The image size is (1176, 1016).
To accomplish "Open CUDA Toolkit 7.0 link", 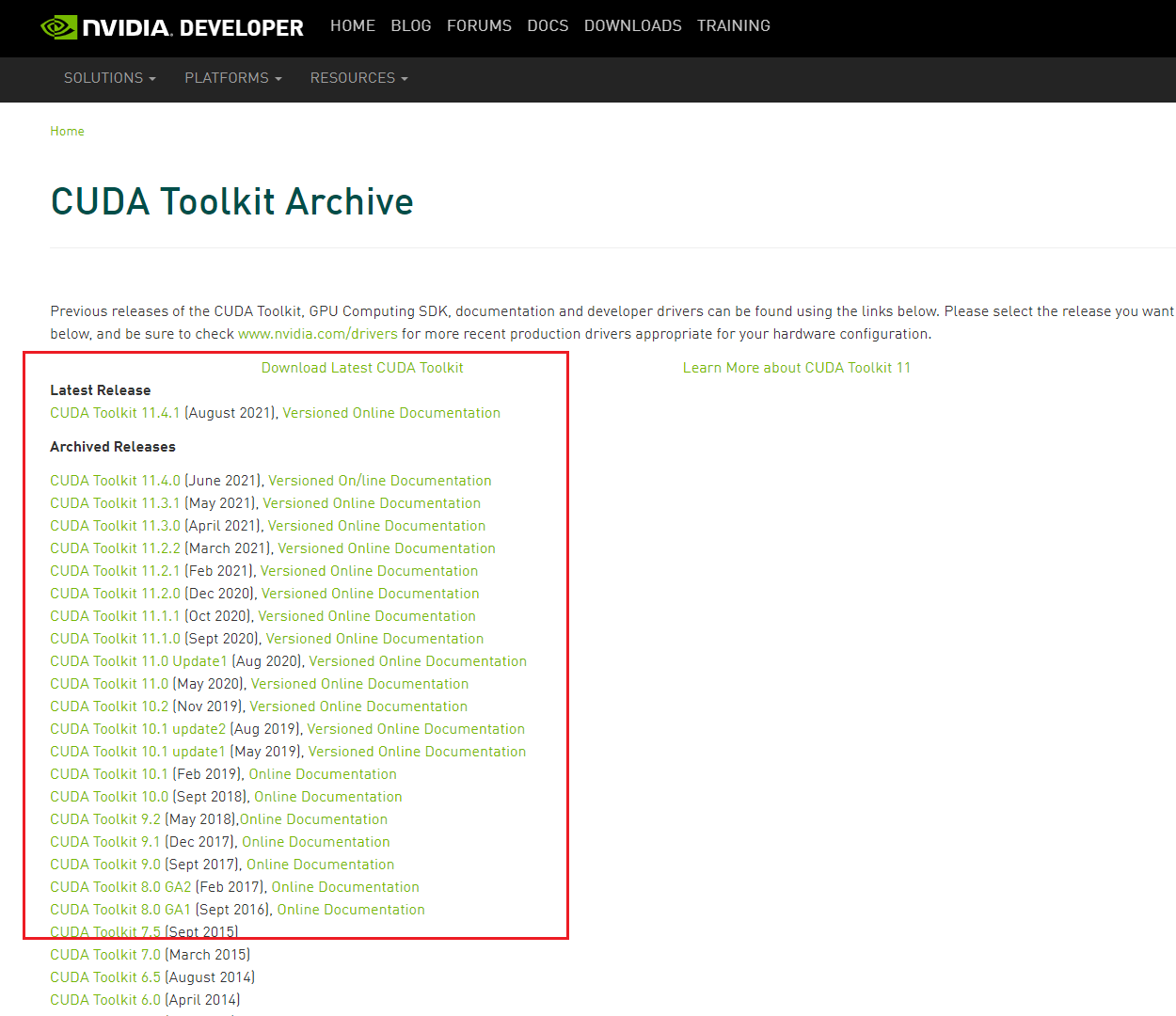I will 105,955.
